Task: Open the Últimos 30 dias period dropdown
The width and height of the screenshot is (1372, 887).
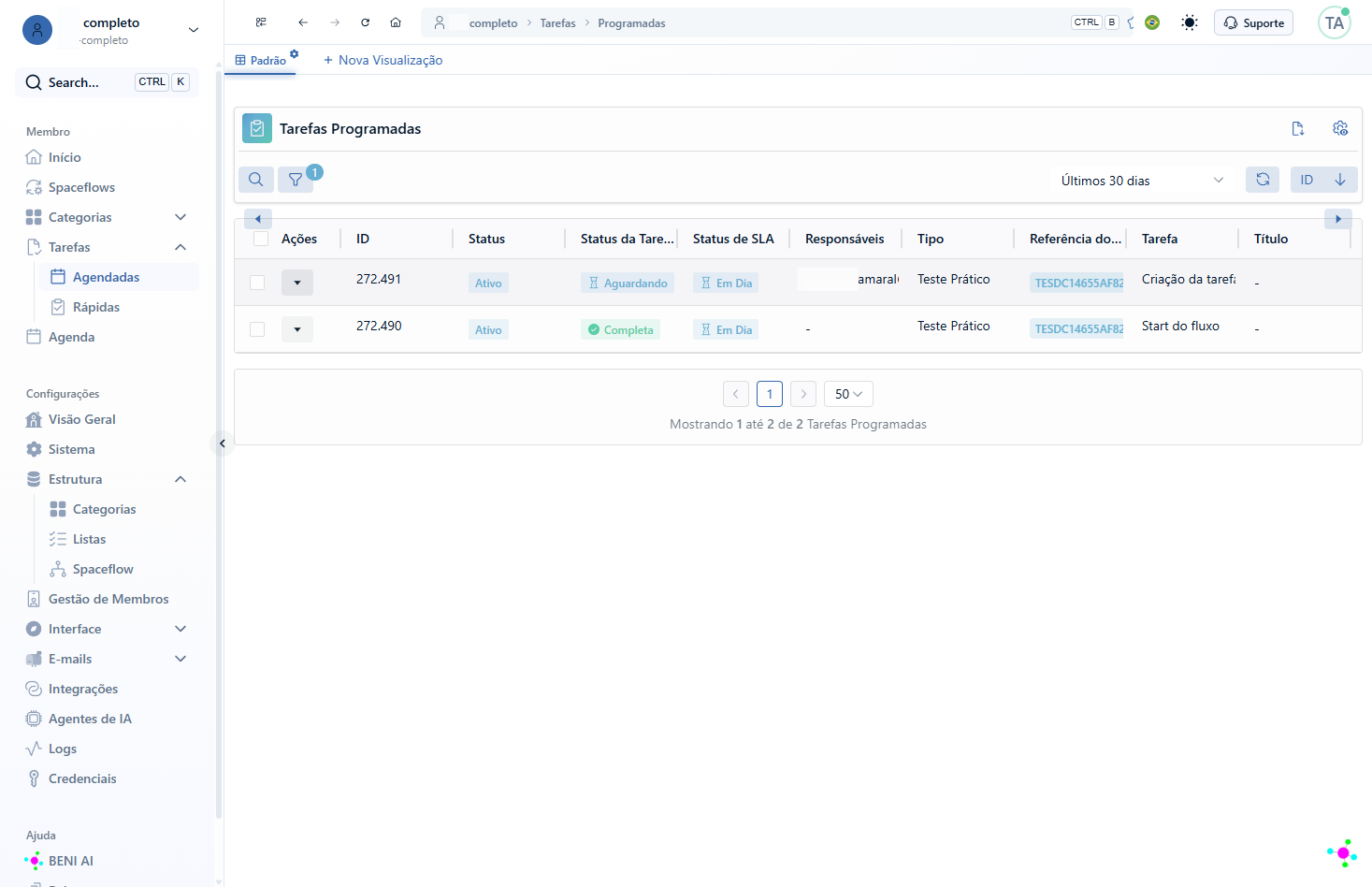Action: point(1141,181)
